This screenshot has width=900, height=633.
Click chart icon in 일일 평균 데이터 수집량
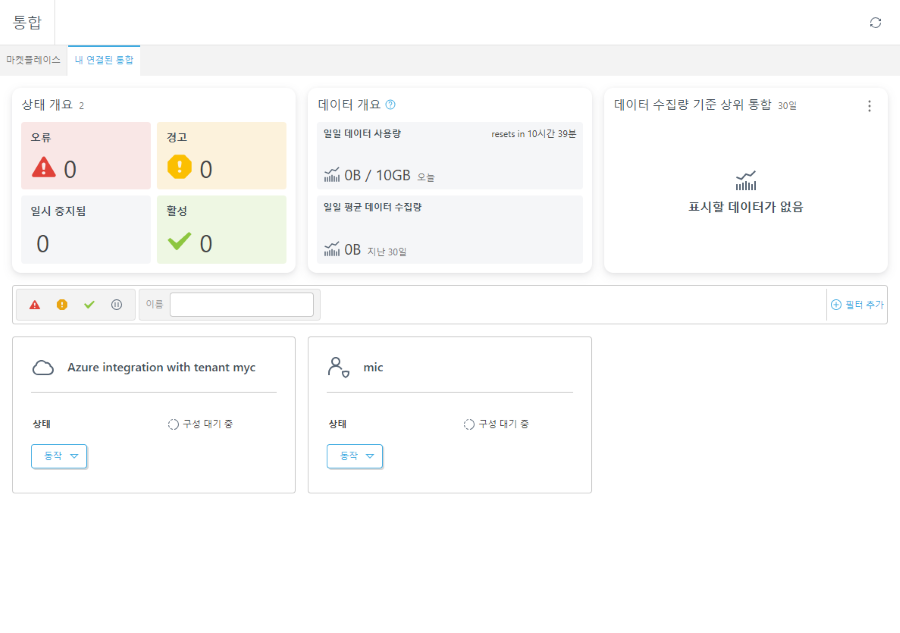(332, 249)
